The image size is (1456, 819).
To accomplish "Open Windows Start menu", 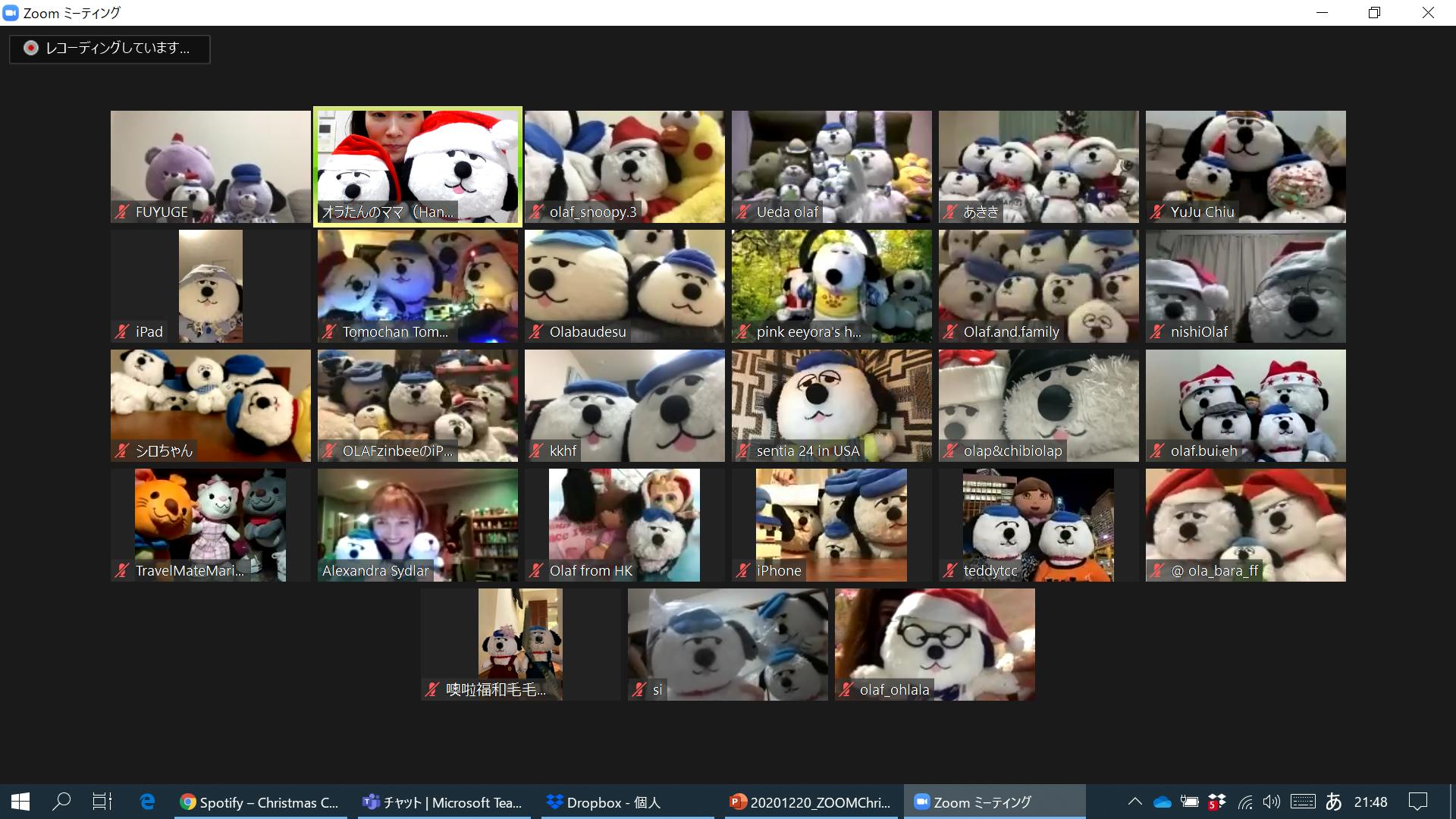I will click(x=20, y=802).
